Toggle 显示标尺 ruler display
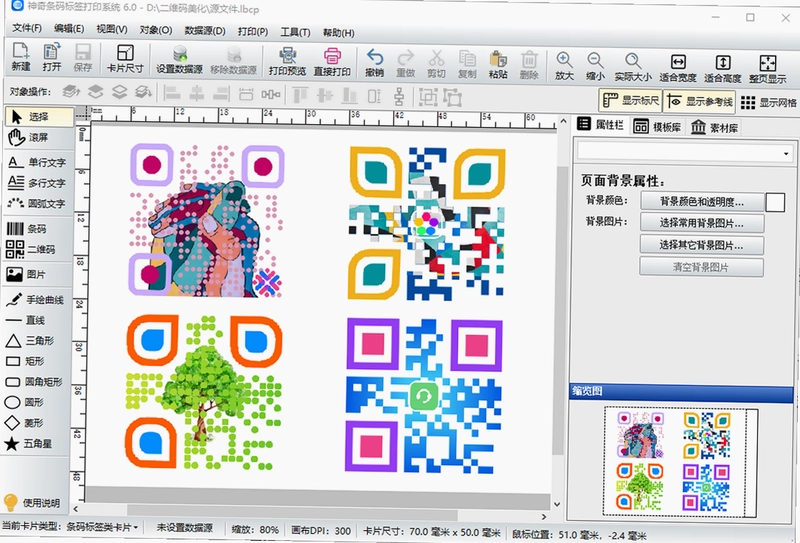Screen dimensions: 800x543 click(x=631, y=100)
